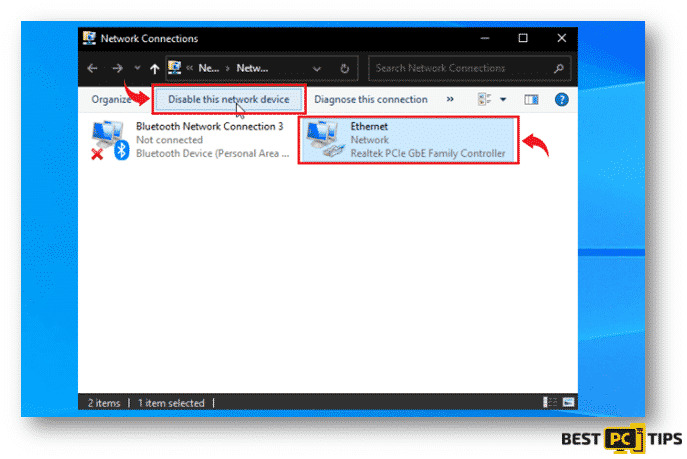Click Diagnose this connection
Screen dimensions: 687x459
371,99
